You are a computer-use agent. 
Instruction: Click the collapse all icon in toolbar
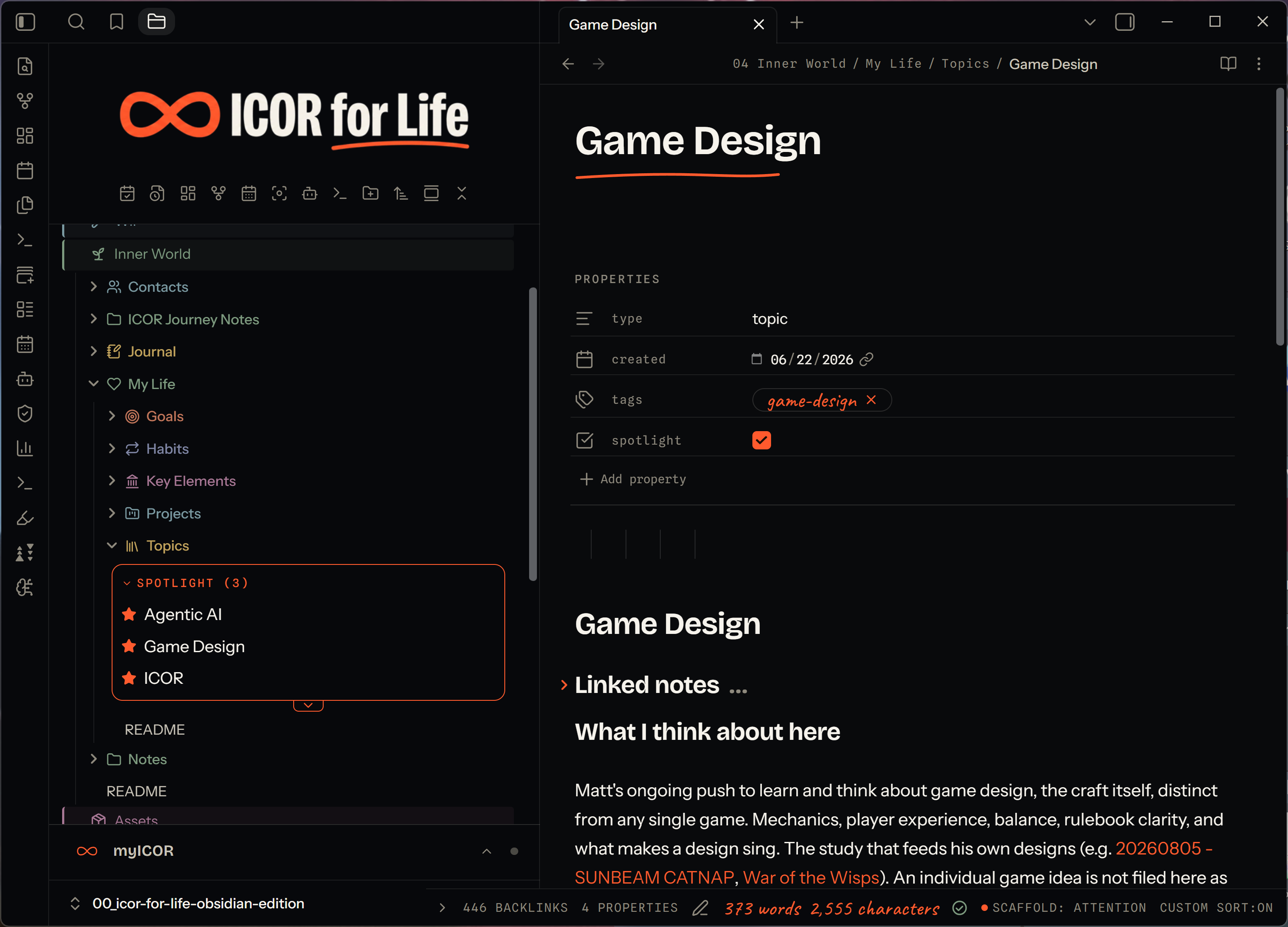(462, 194)
